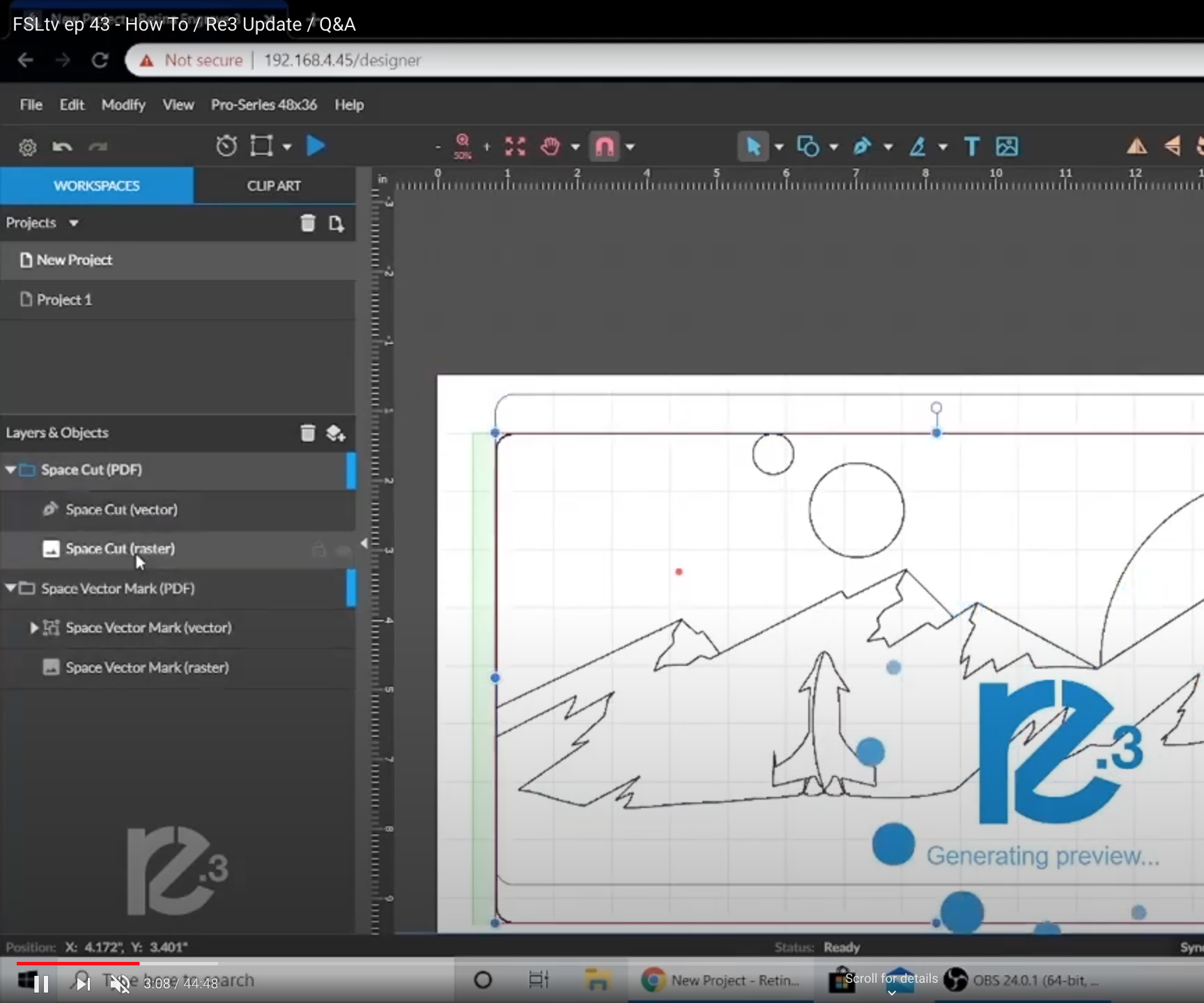Add a new layer in Layers & Objects

(x=336, y=433)
